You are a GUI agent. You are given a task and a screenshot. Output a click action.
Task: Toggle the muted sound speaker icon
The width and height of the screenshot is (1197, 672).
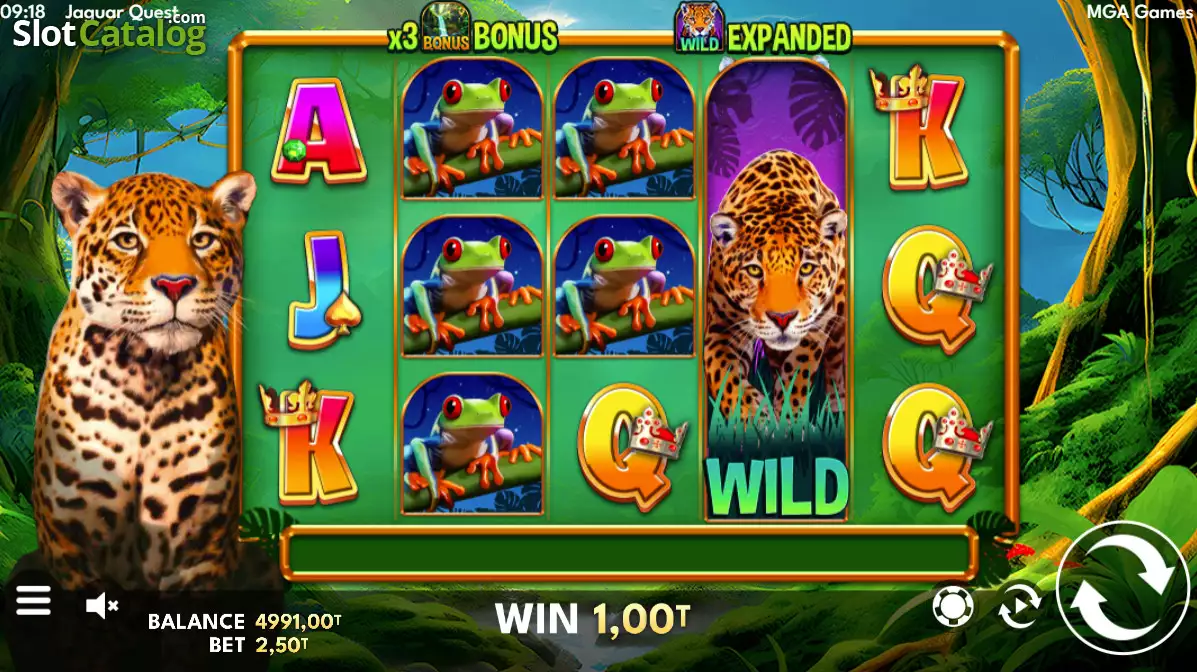pos(102,606)
